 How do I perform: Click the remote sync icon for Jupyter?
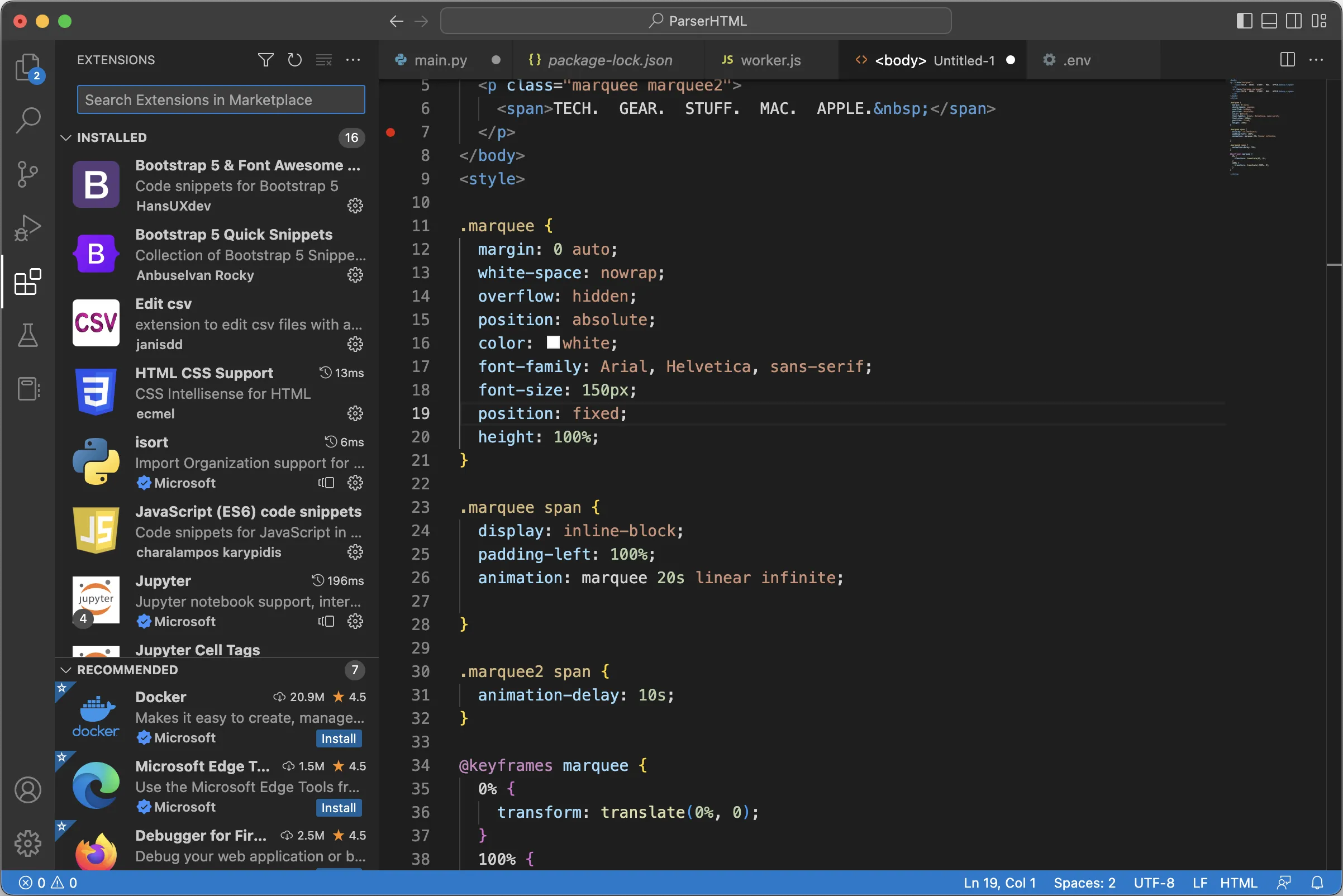click(x=326, y=621)
